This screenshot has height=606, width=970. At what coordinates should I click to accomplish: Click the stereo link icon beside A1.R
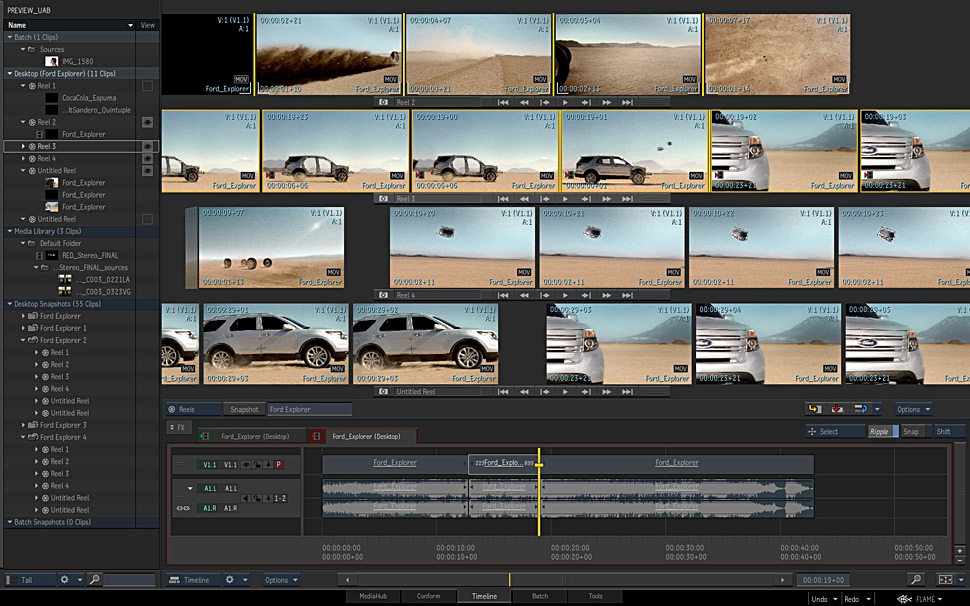pos(183,508)
